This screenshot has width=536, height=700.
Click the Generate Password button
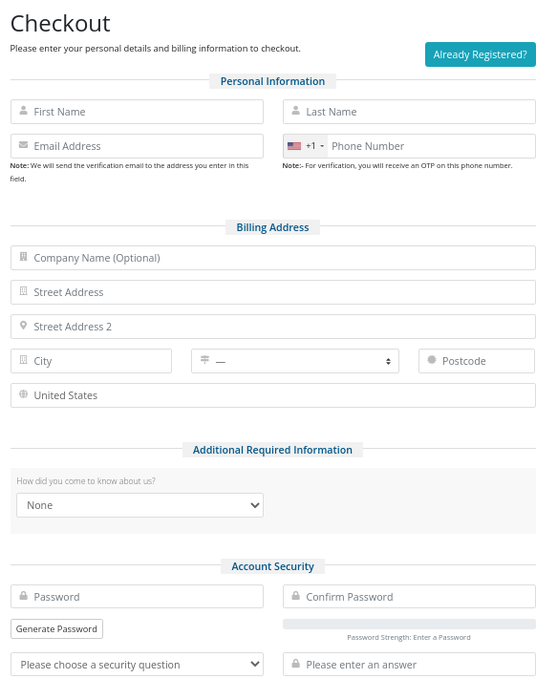[x=57, y=629]
